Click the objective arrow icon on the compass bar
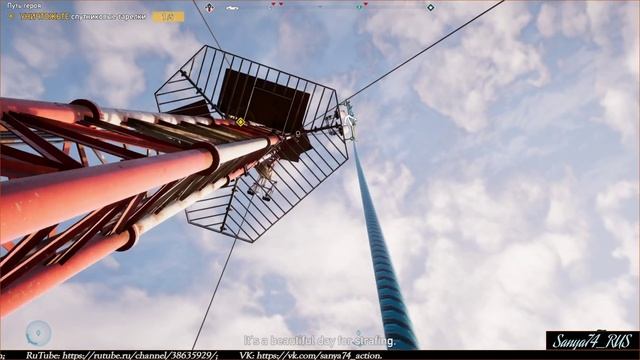 (x=209, y=7)
